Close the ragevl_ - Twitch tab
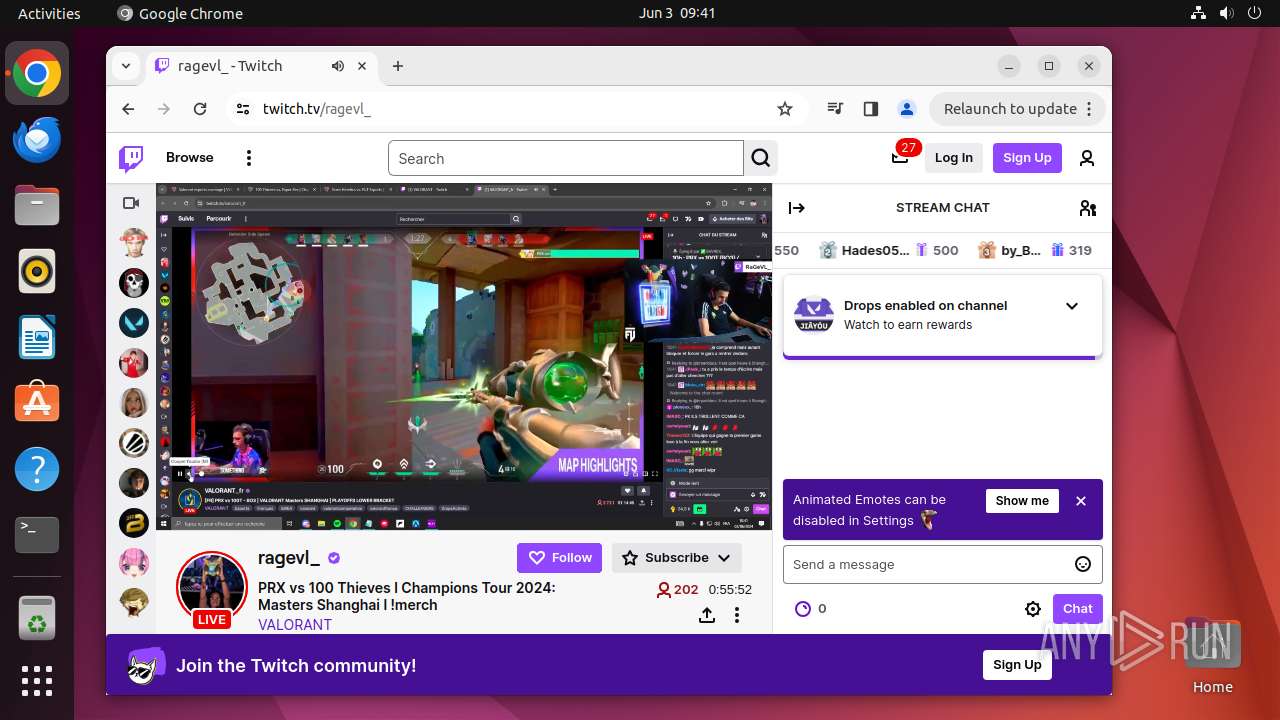 point(361,66)
